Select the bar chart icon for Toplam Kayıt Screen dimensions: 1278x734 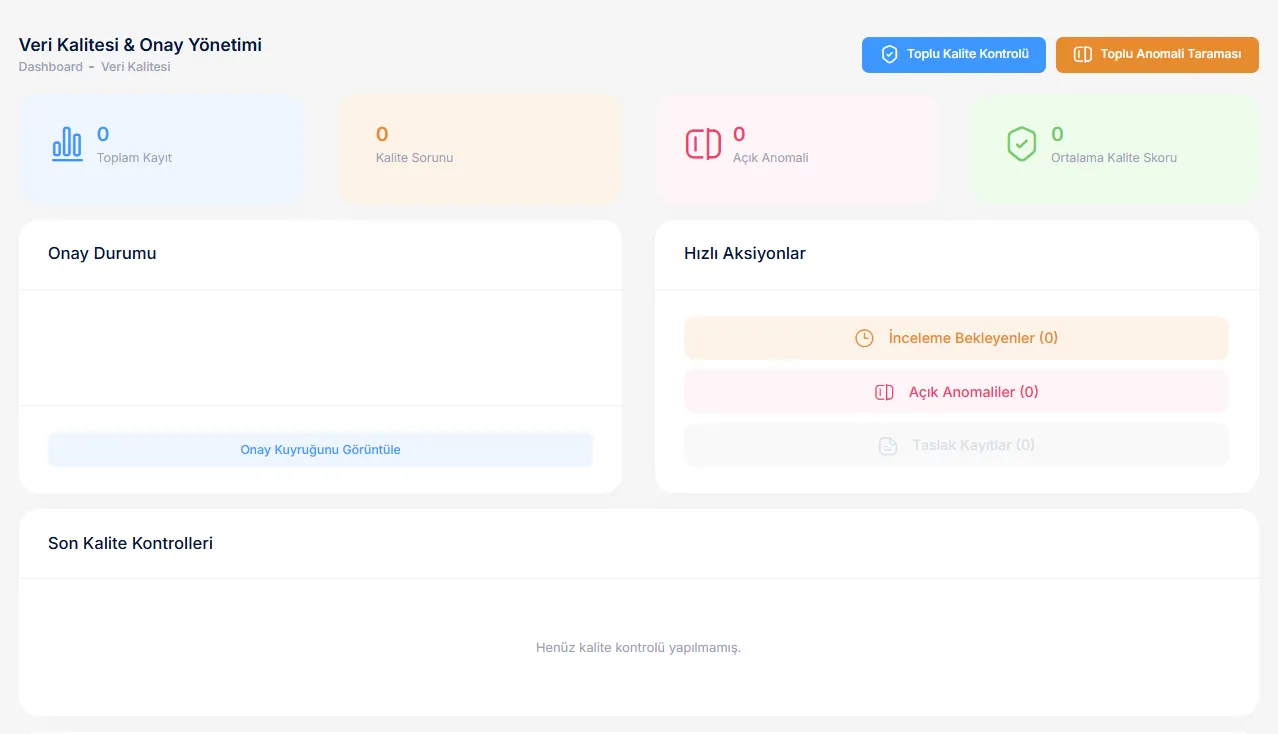click(67, 144)
